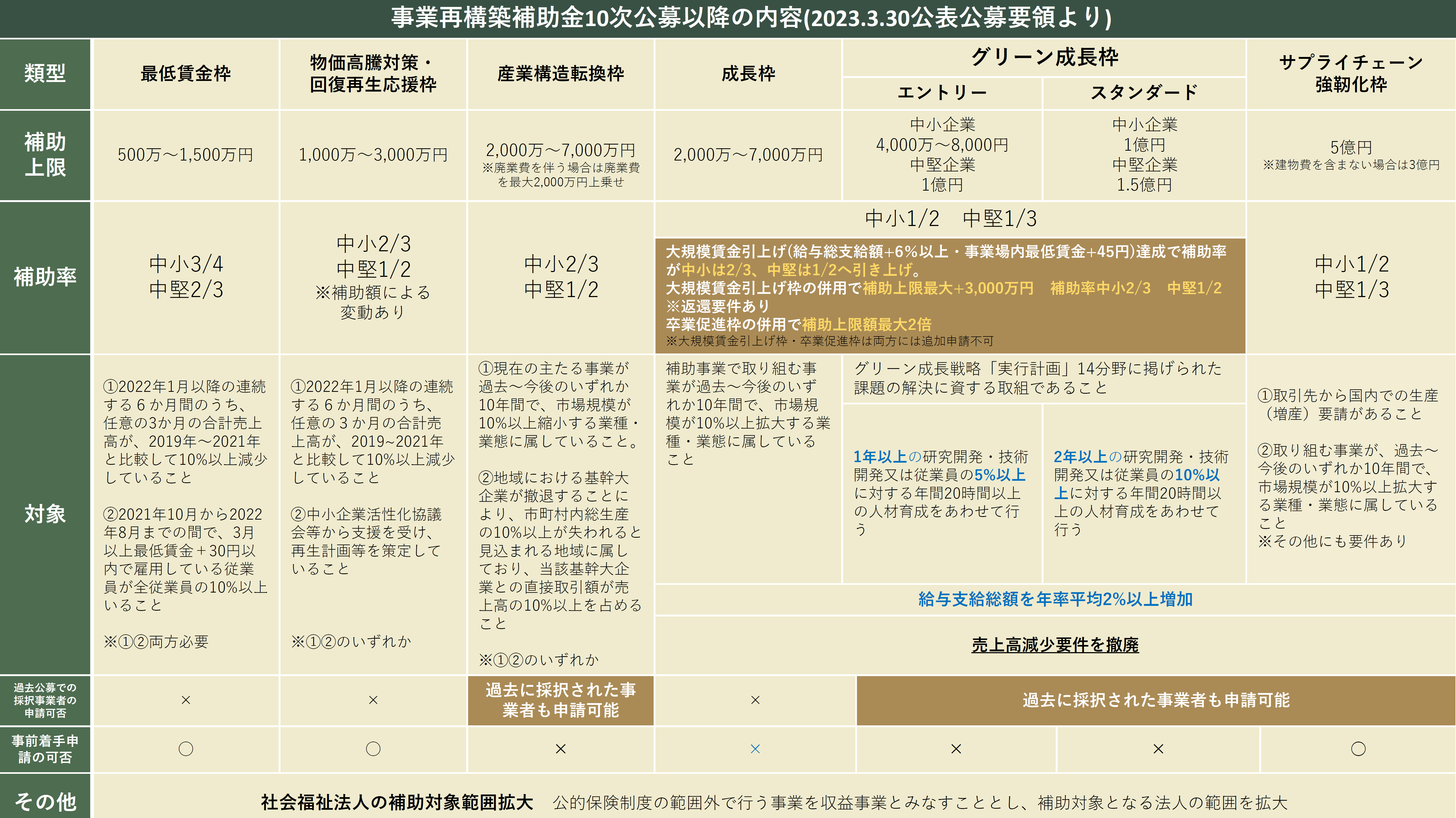Viewport: 1456px width, 818px height.
Task: Select the ※返還要件あり note
Action: (718, 306)
